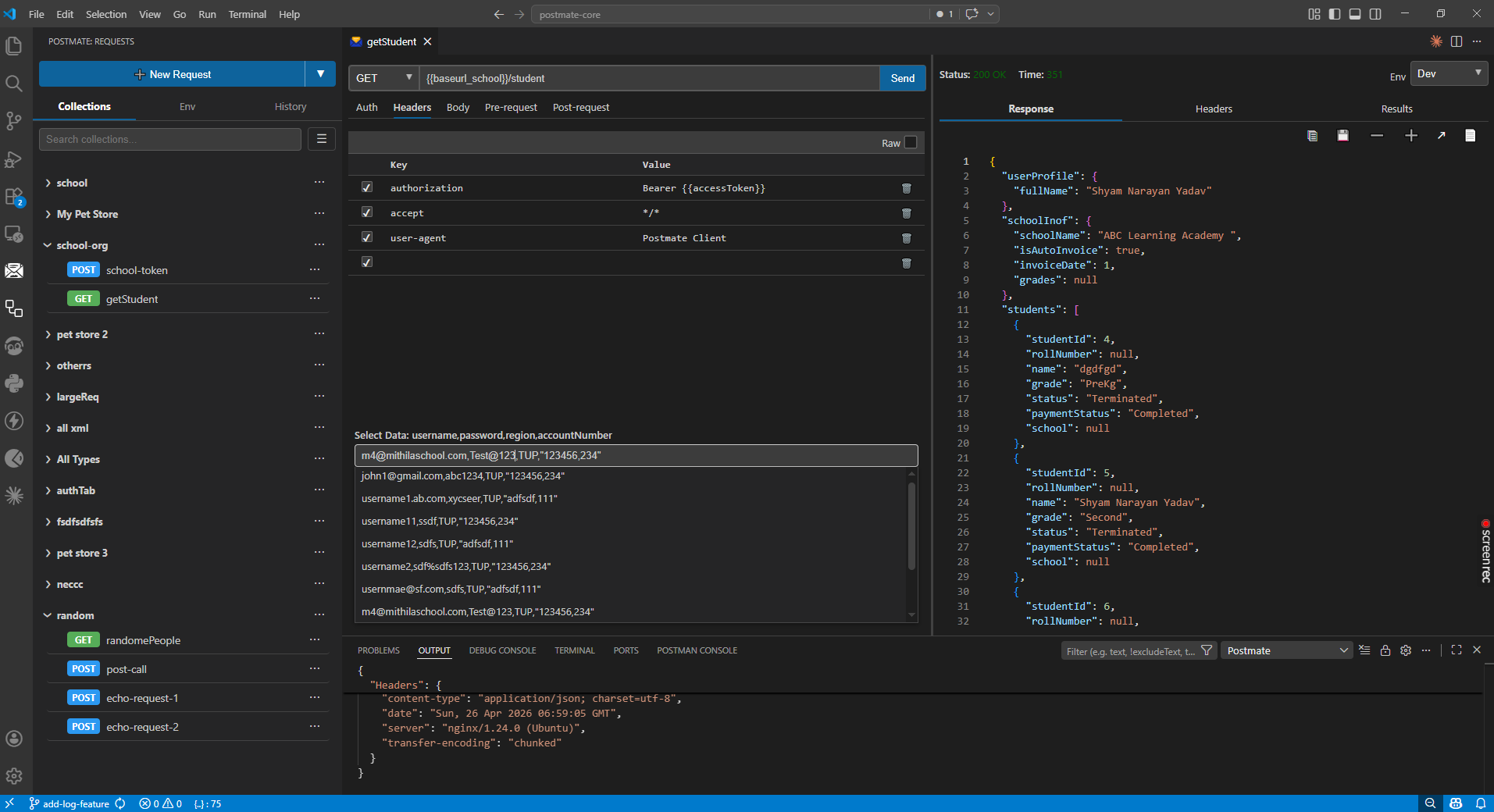This screenshot has width=1494, height=812.
Task: Open the Terminal menu
Action: [x=247, y=13]
